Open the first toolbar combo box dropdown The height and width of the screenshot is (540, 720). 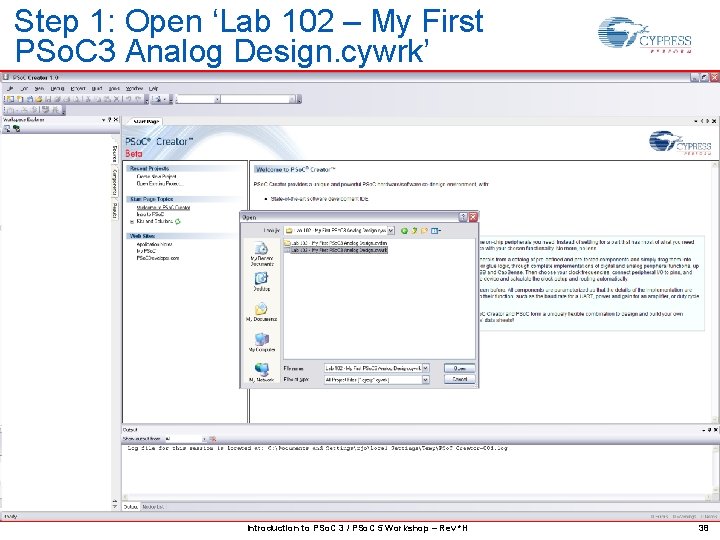point(217,99)
